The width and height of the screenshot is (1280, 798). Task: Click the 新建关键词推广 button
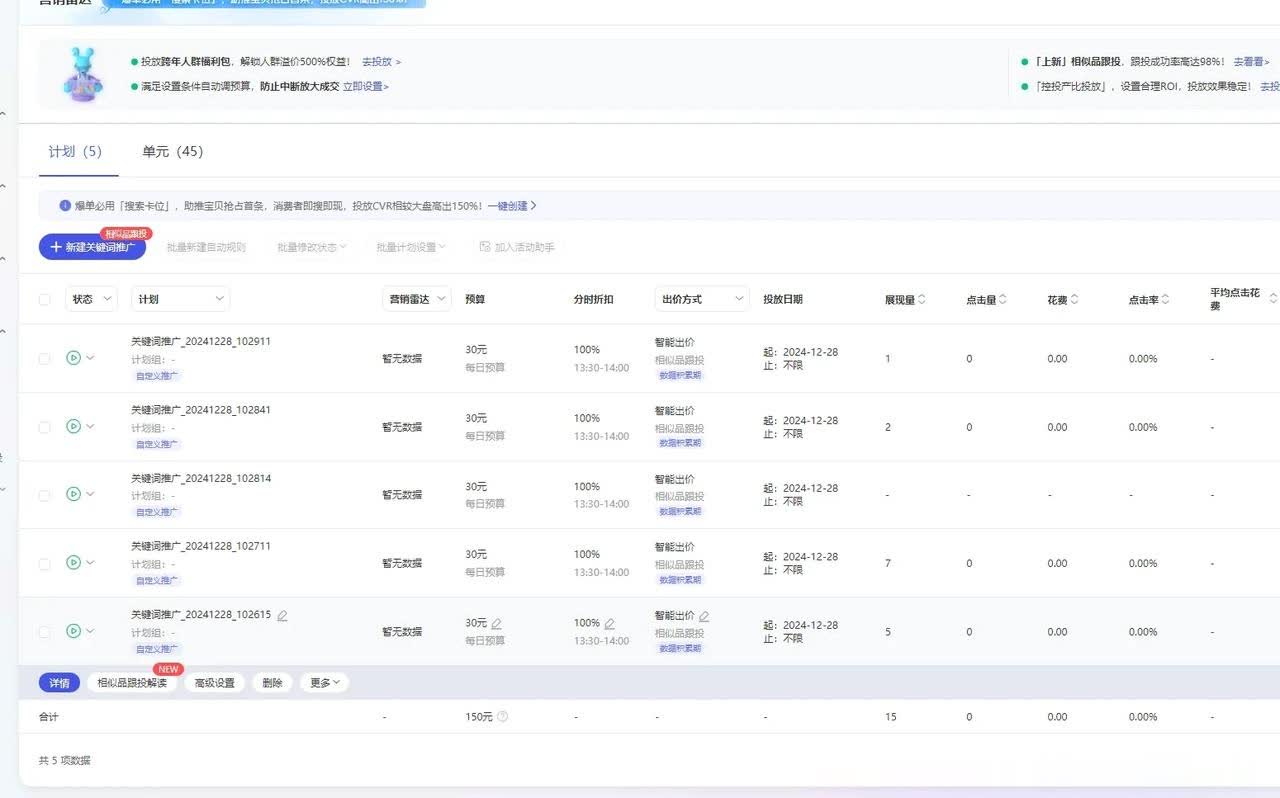[x=92, y=247]
